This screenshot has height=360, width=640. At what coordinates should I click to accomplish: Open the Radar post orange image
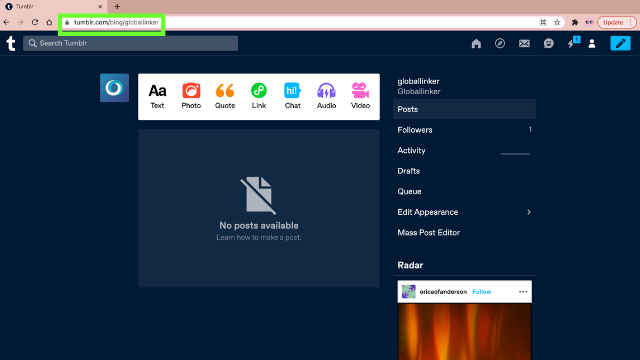[464, 331]
